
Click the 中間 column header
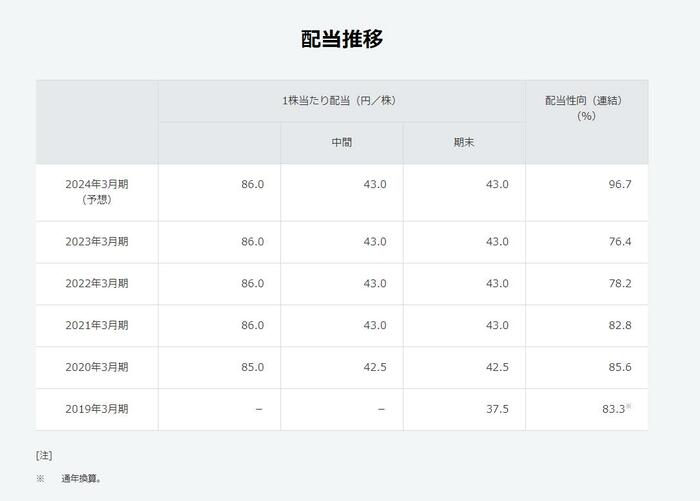tap(341, 143)
